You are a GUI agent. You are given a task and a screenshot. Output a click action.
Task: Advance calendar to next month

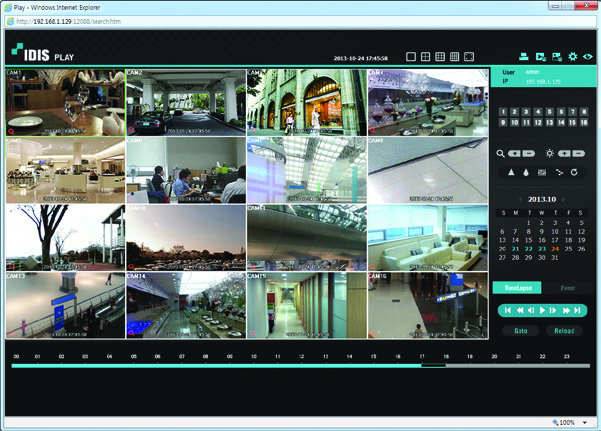coord(565,200)
